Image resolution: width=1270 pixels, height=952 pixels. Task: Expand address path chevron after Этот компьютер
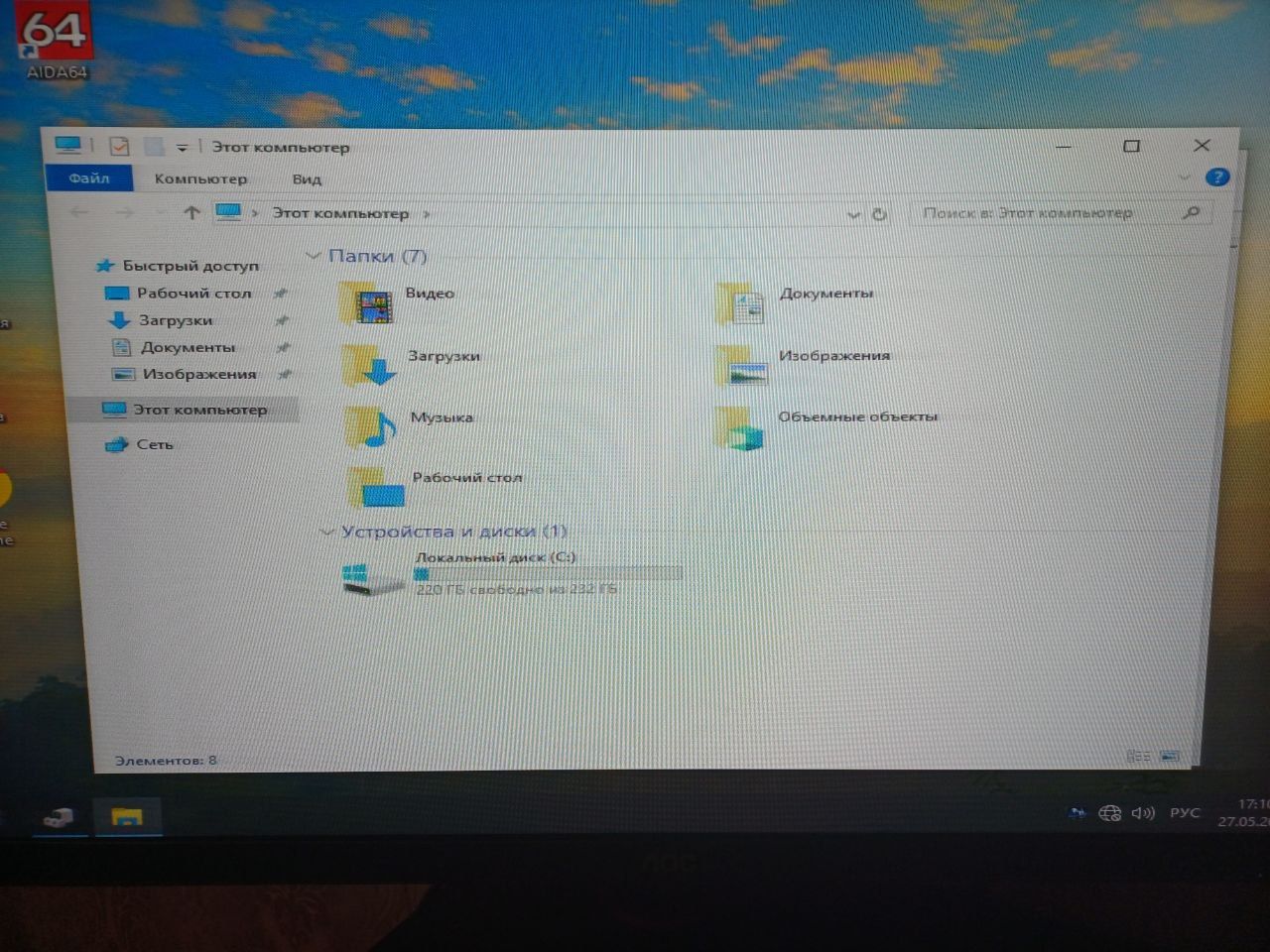coord(427,213)
